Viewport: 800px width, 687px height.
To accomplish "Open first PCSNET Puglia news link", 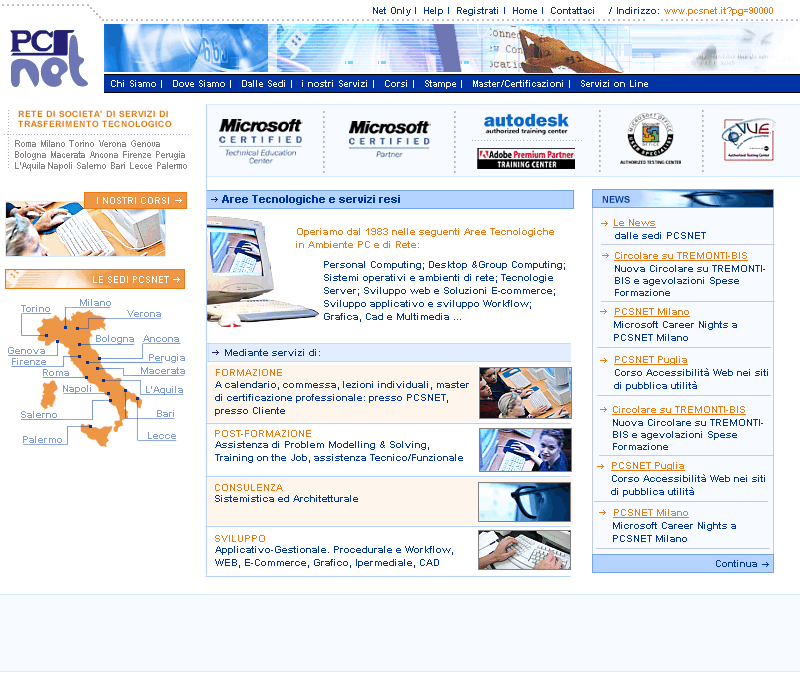I will pyautogui.click(x=651, y=360).
